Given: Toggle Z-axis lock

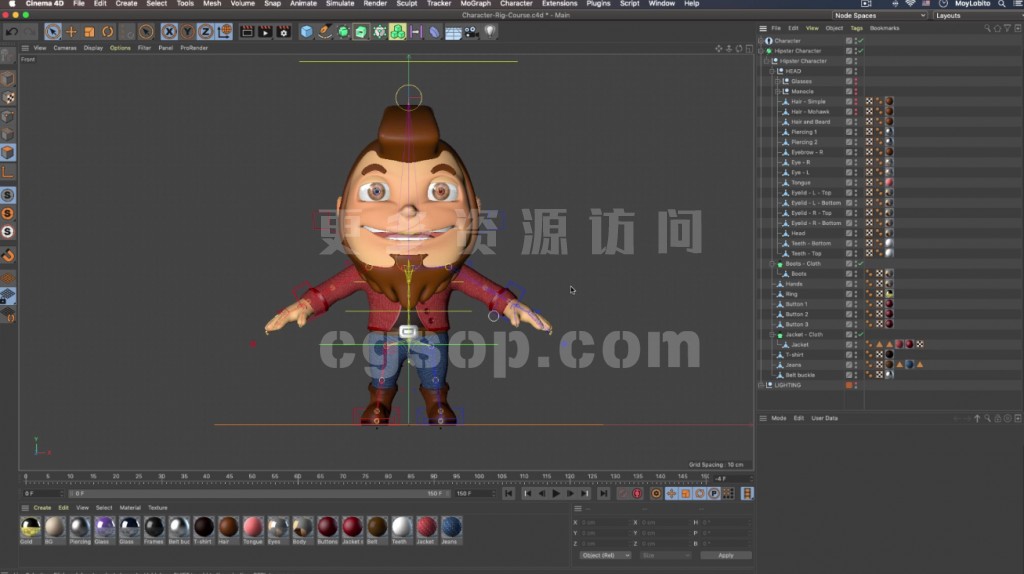Looking at the screenshot, I should tap(206, 31).
